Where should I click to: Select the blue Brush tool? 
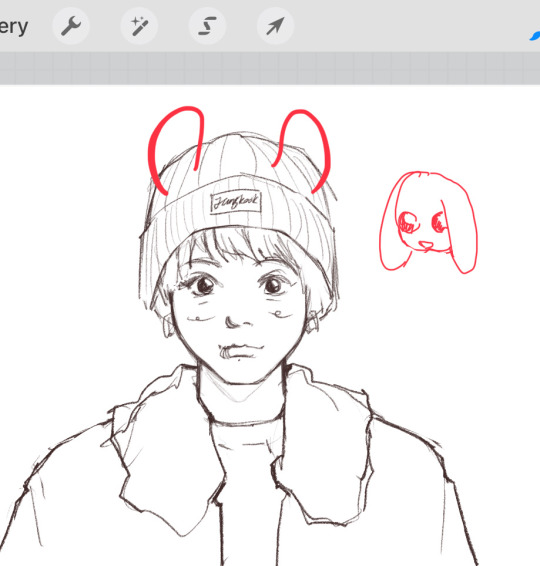(535, 36)
